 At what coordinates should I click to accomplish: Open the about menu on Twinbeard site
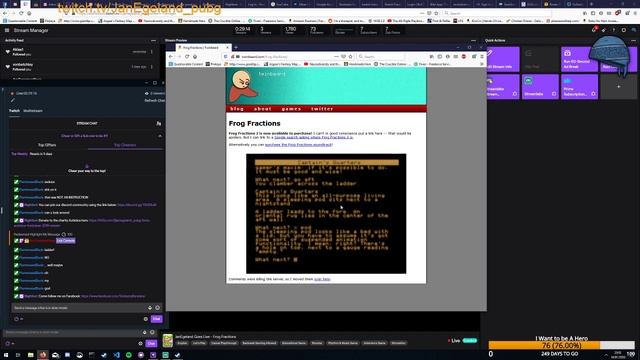262,109
